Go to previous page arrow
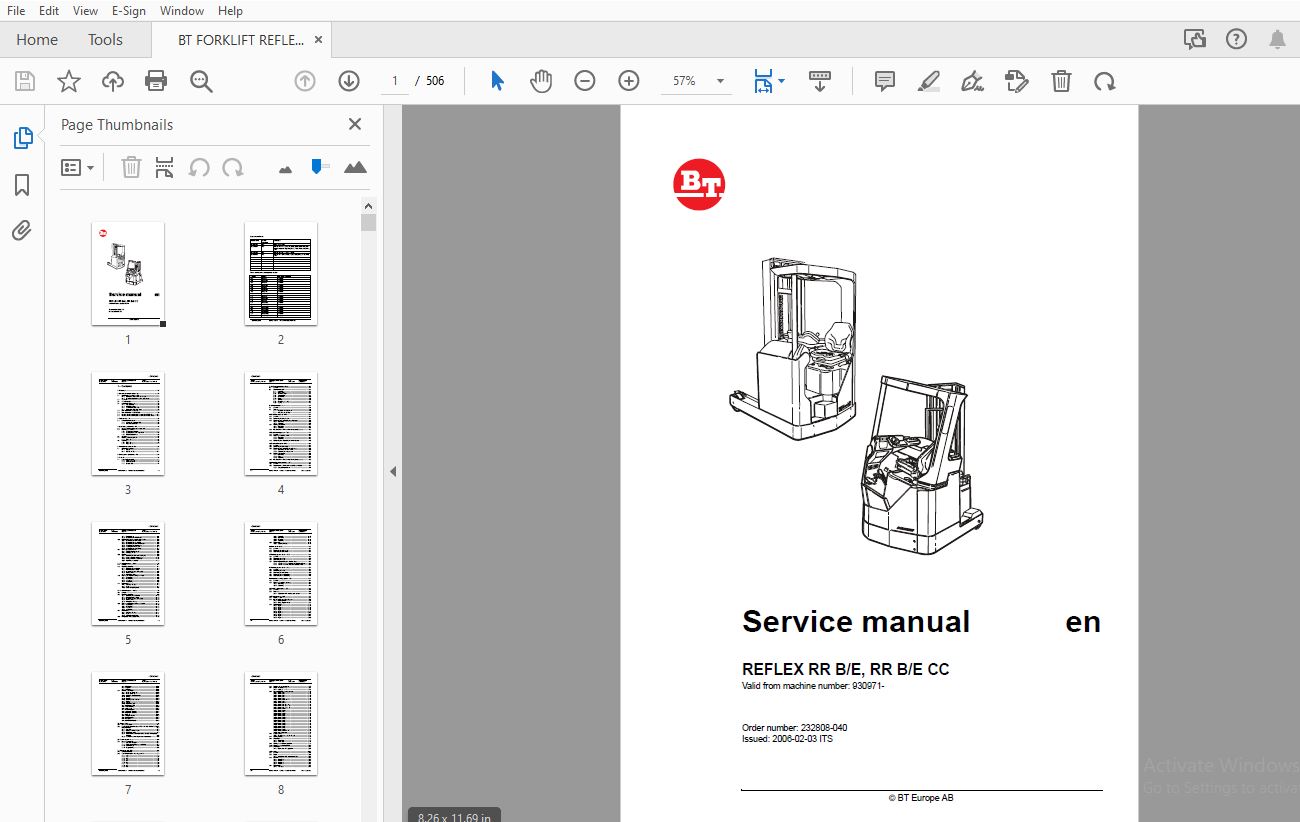This screenshot has height=822, width=1300. point(305,81)
